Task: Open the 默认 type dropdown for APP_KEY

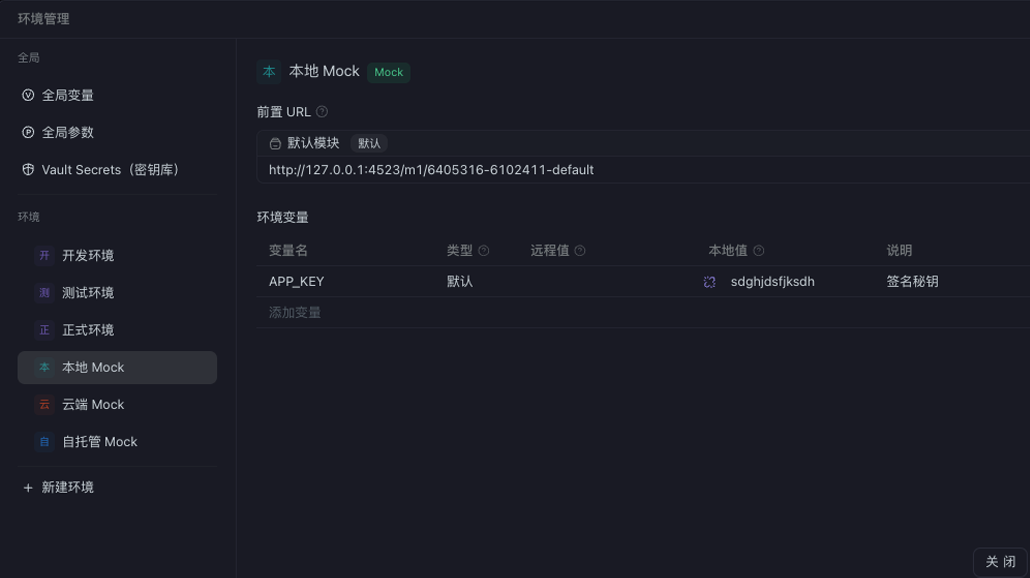Action: tap(460, 281)
